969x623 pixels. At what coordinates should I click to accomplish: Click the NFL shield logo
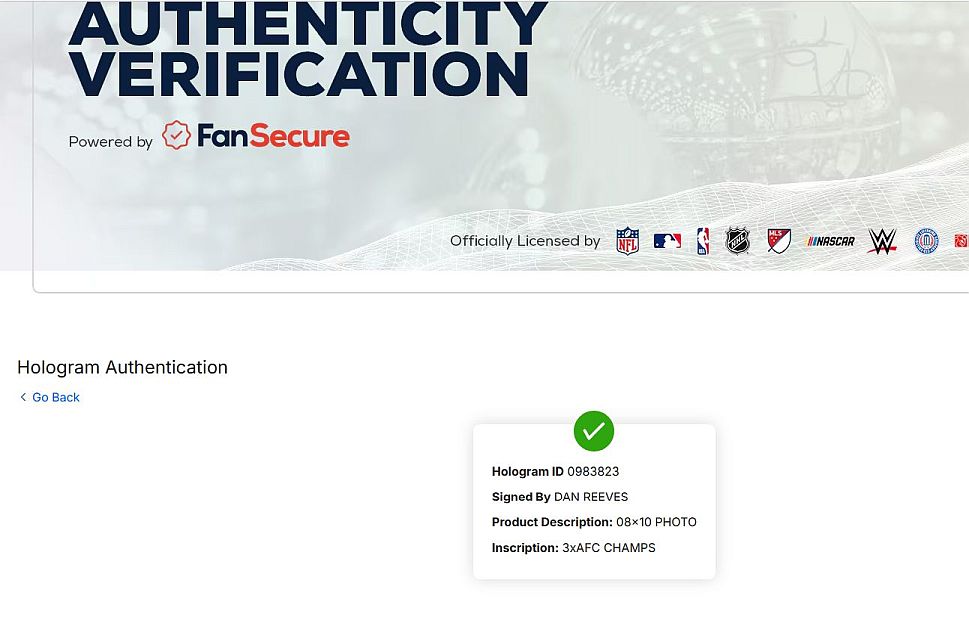627,241
